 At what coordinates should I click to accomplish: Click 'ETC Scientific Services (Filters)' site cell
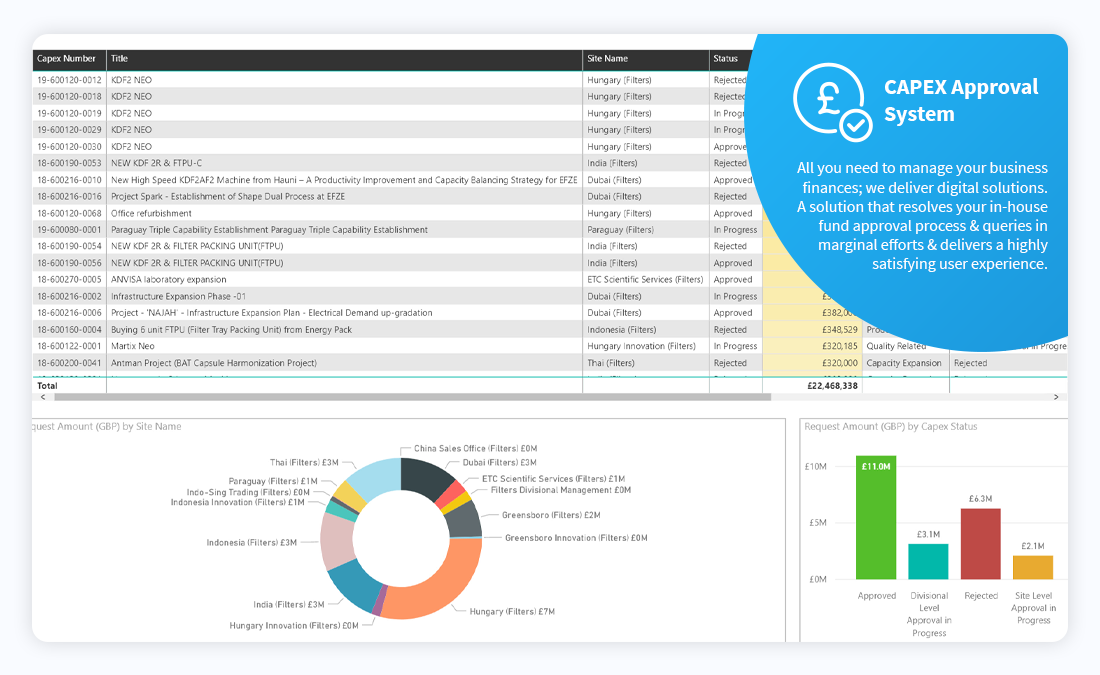click(x=645, y=280)
